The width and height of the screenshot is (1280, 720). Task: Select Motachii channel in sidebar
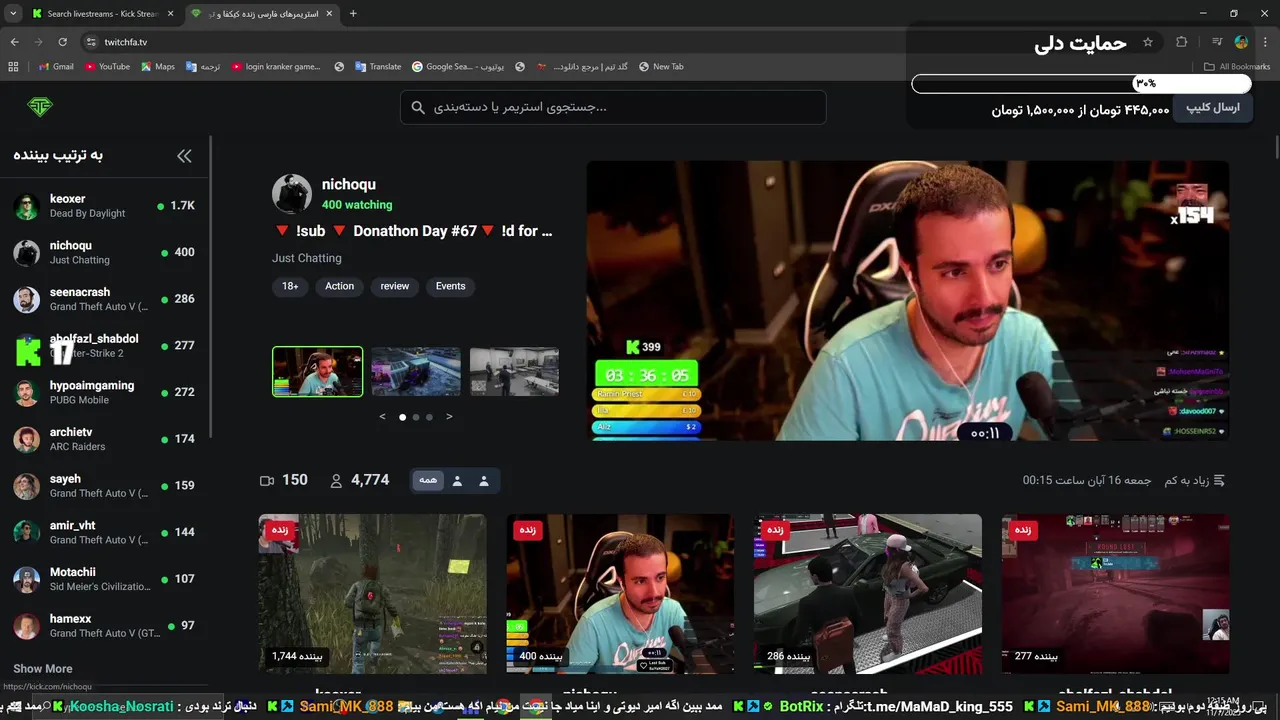[105, 579]
